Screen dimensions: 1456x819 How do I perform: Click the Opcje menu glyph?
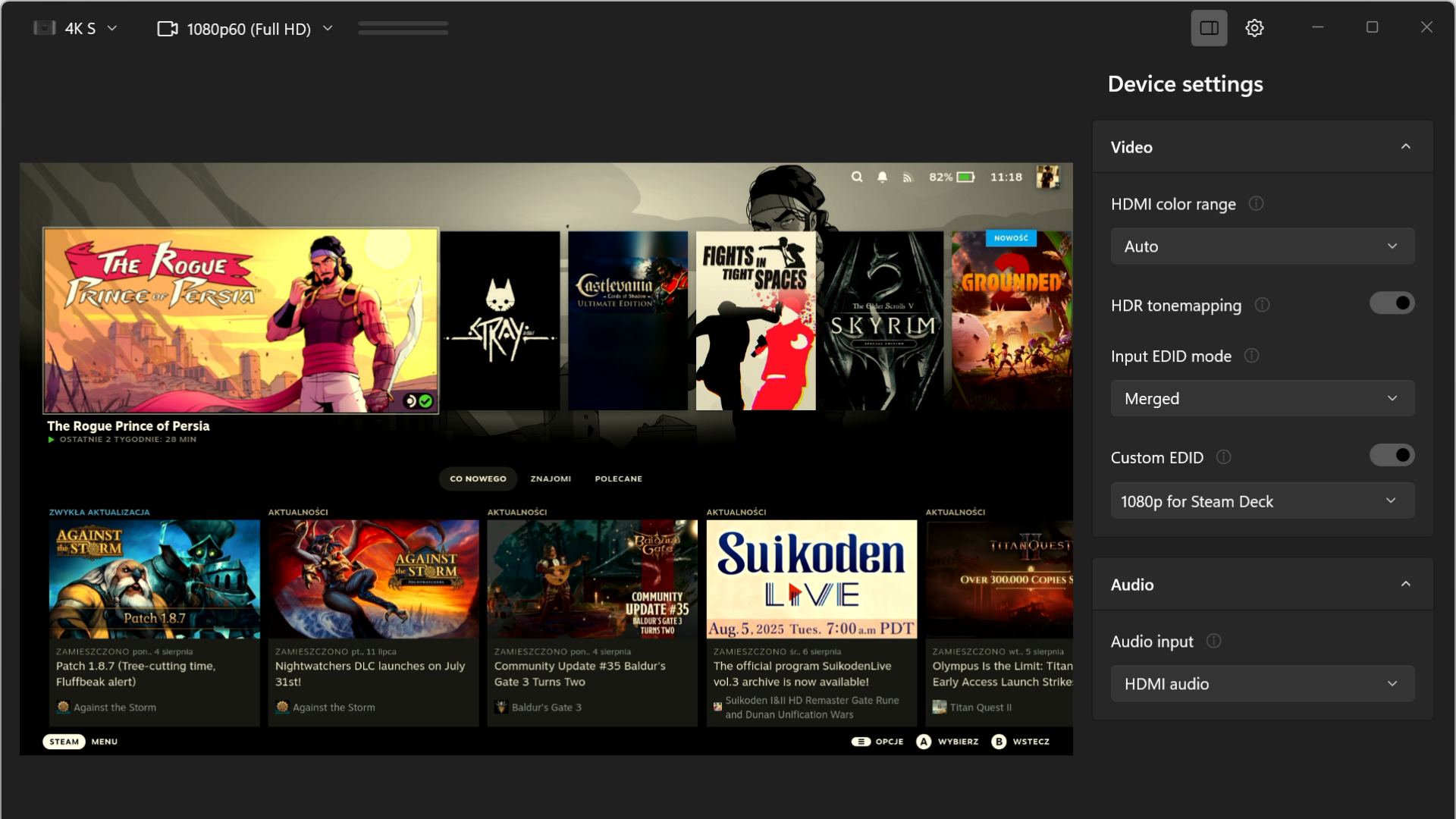click(861, 742)
